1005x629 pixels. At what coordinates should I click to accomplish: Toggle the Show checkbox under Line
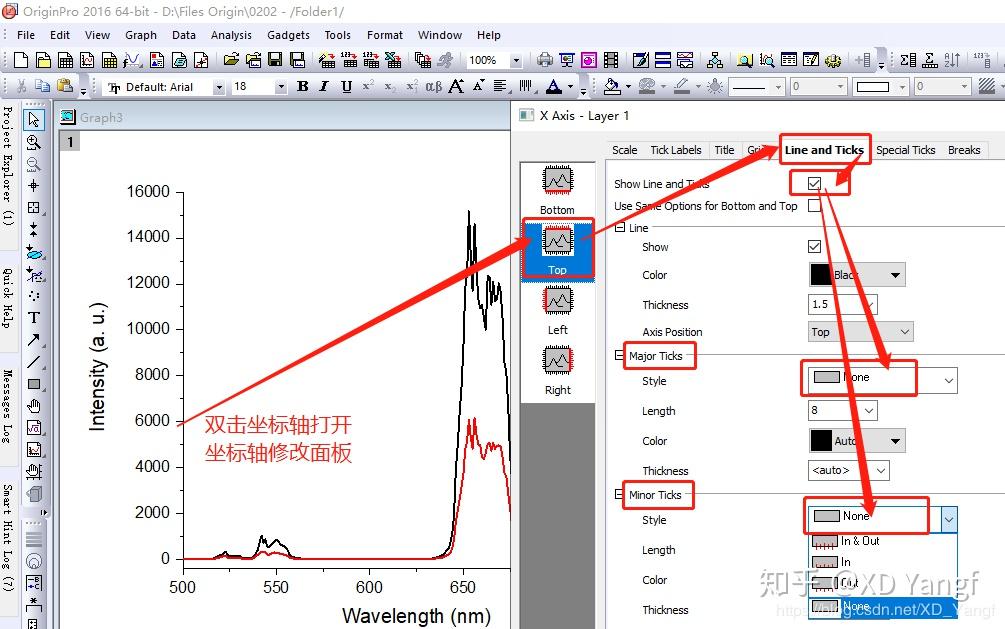tap(815, 247)
